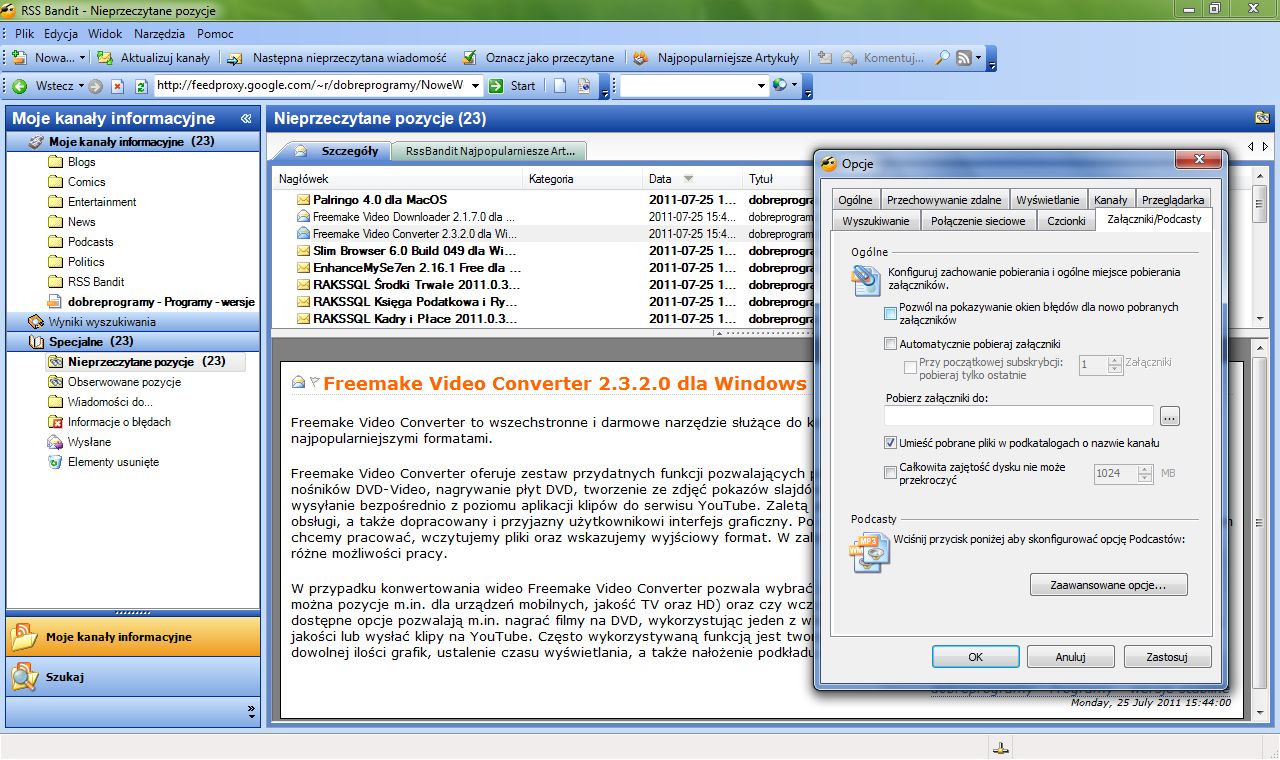
Task: Open article title 'Freemake Video Converter 2.3.2.0 dla Windows'
Action: [565, 384]
